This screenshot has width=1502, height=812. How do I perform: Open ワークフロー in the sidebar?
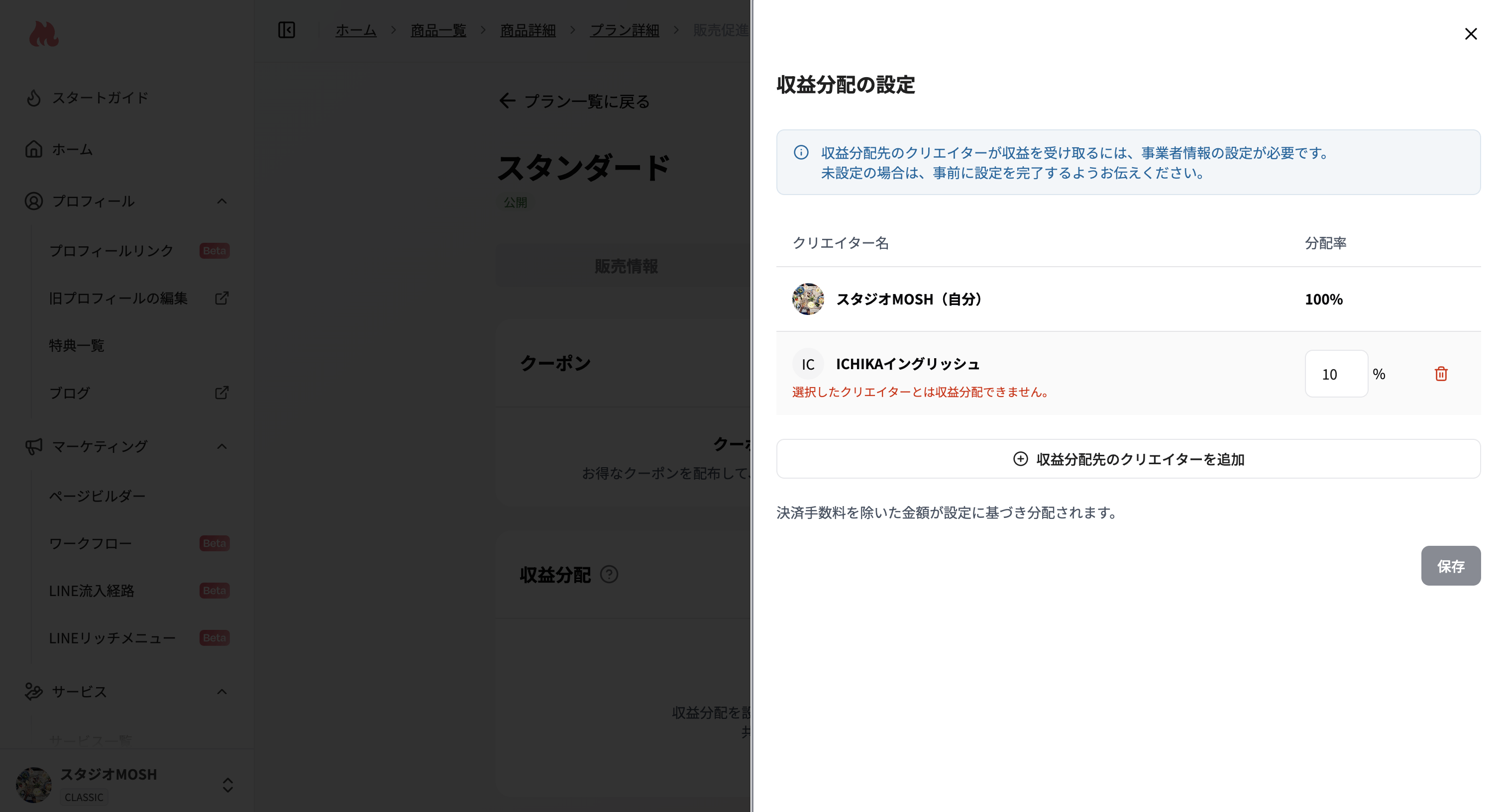click(x=90, y=543)
